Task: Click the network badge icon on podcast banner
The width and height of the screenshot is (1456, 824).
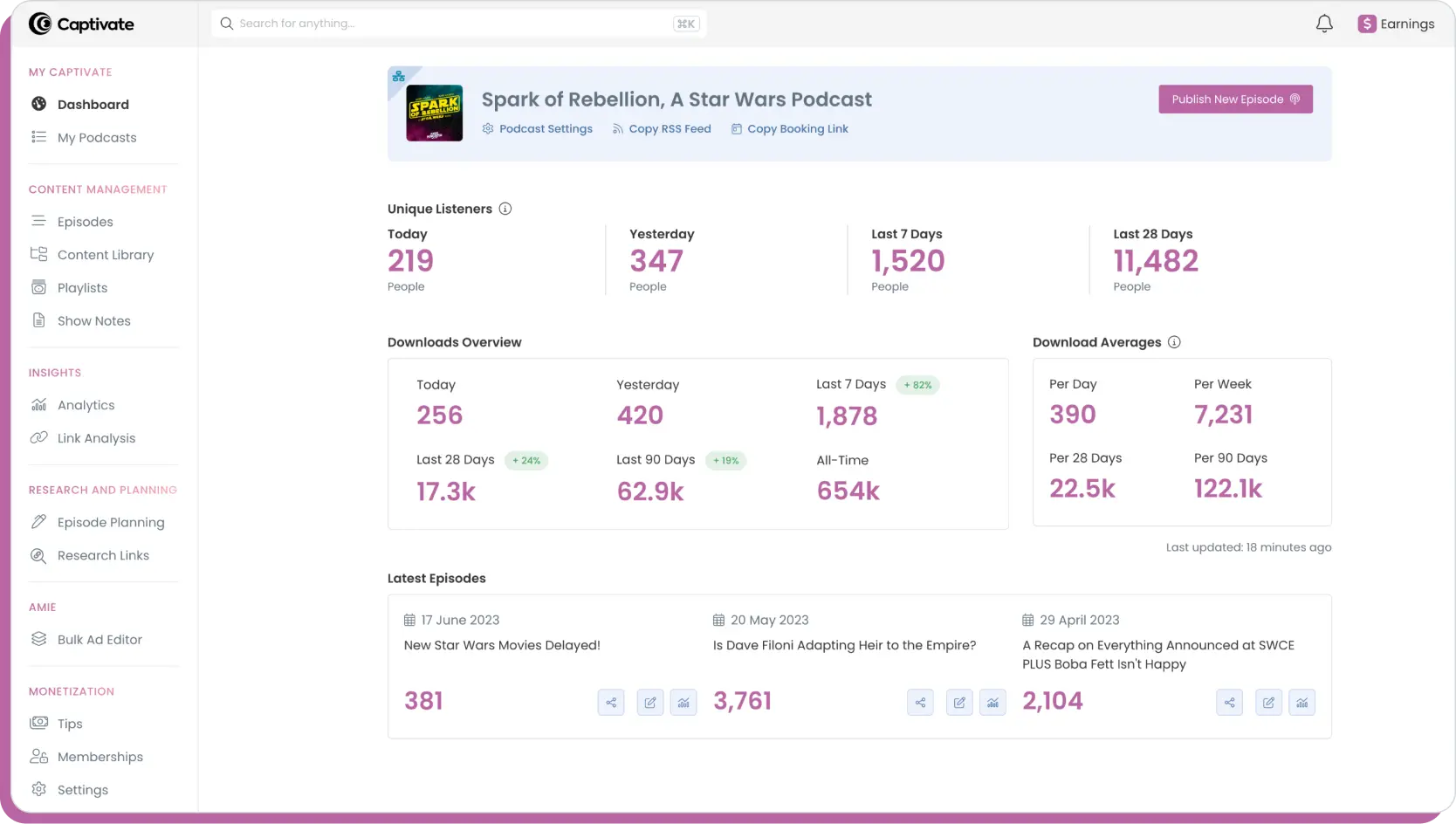Action: (x=399, y=77)
